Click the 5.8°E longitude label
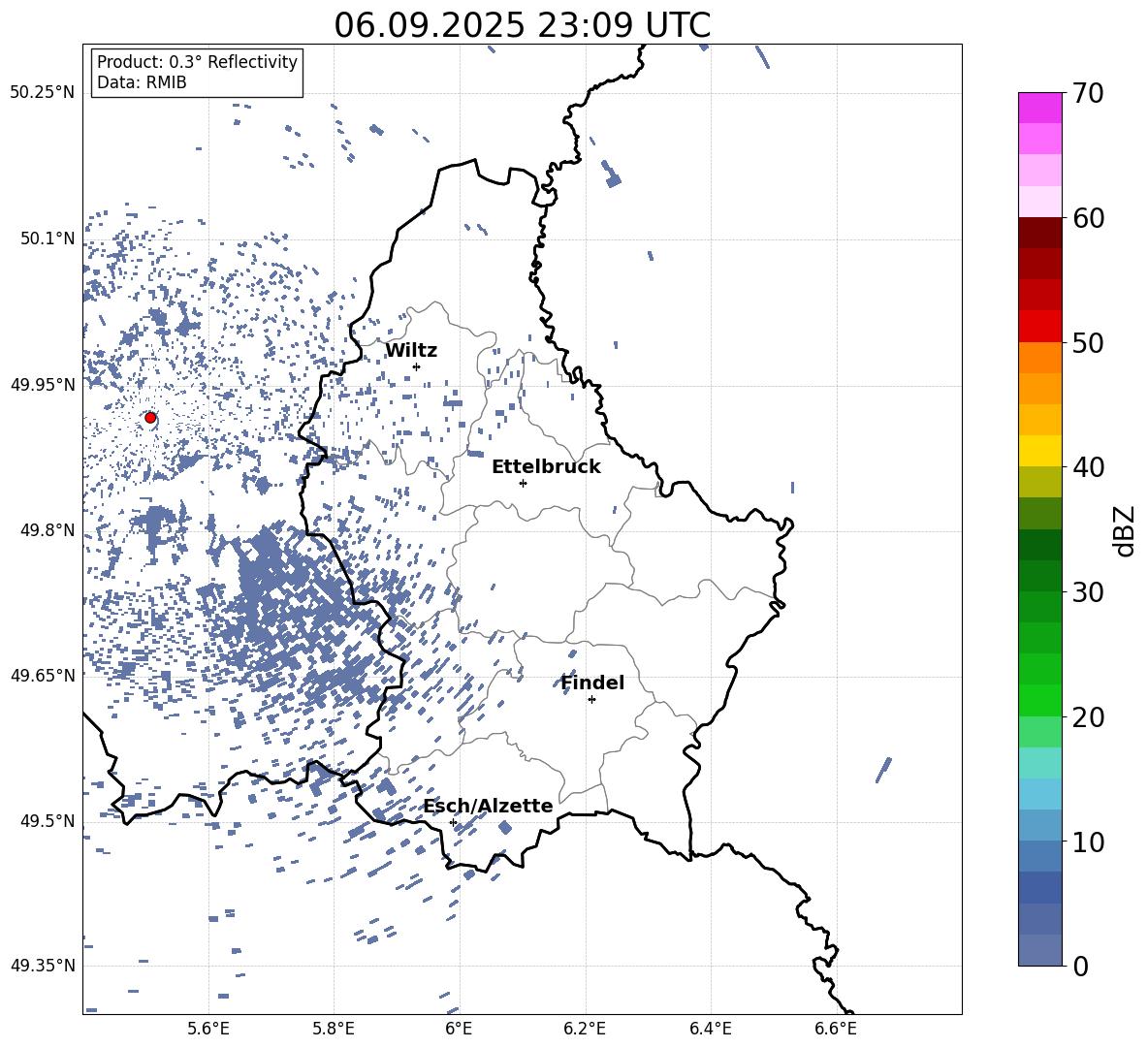This screenshot has width=1148, height=1048. point(334,1029)
